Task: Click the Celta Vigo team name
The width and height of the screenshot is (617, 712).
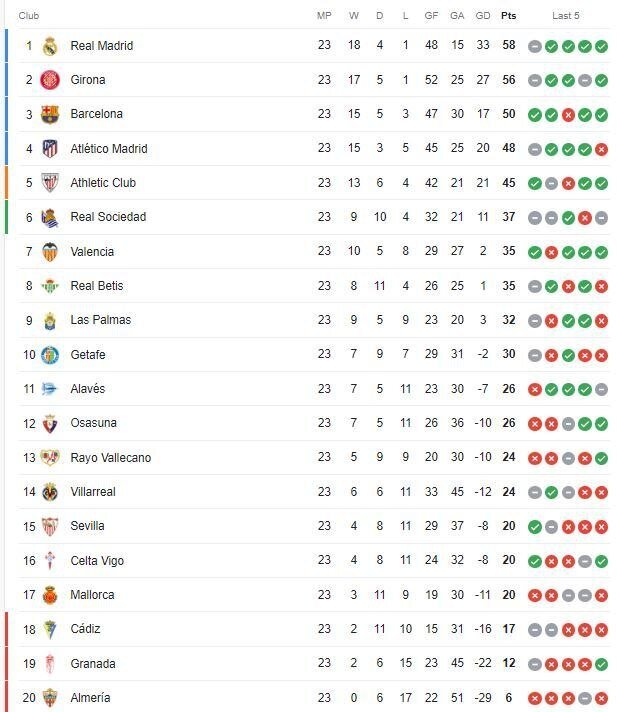Action: [x=97, y=561]
